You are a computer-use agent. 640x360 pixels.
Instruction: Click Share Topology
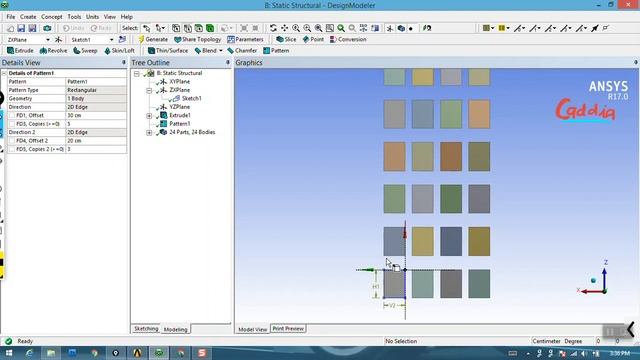[198, 40]
